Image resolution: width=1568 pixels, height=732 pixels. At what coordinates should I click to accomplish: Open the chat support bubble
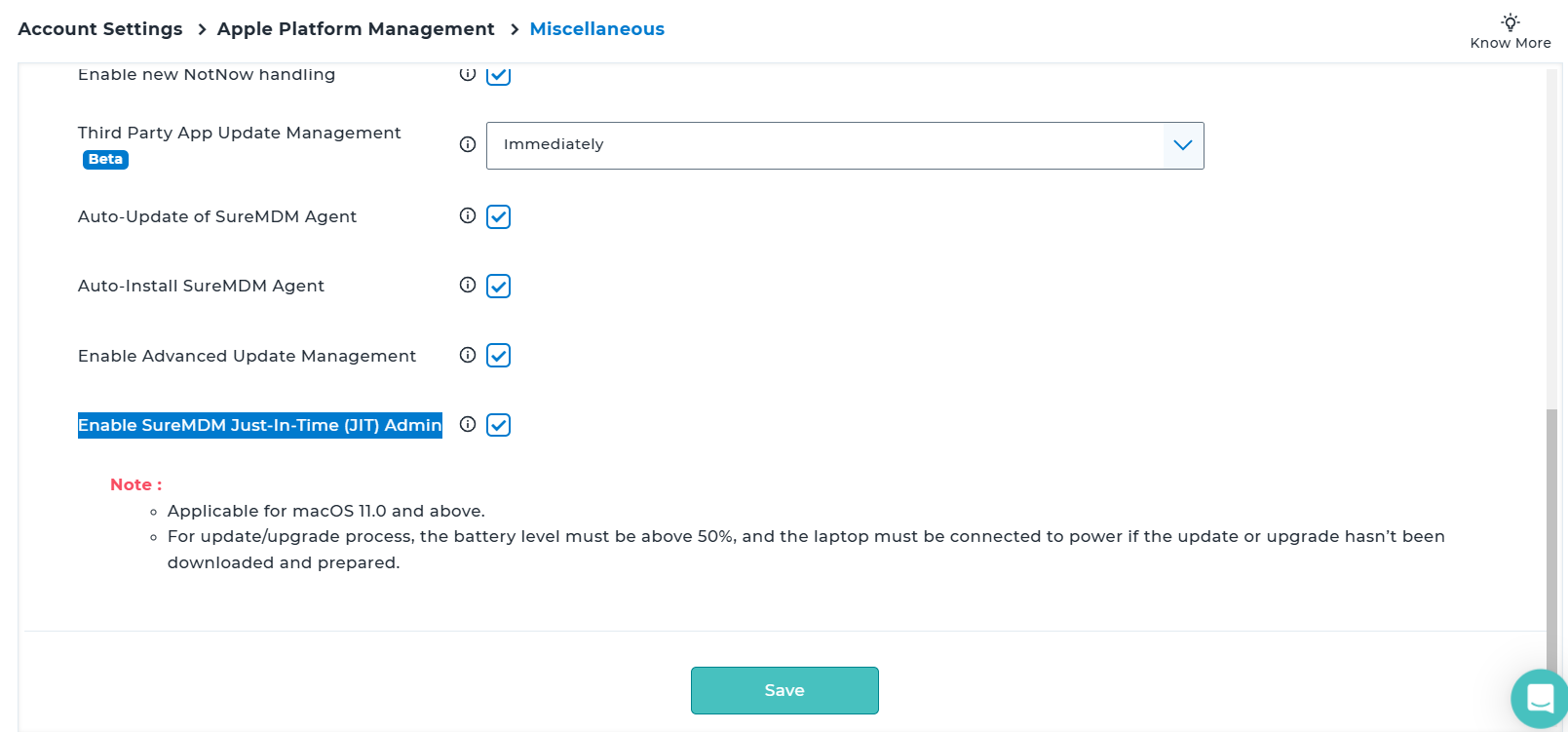(1540, 698)
